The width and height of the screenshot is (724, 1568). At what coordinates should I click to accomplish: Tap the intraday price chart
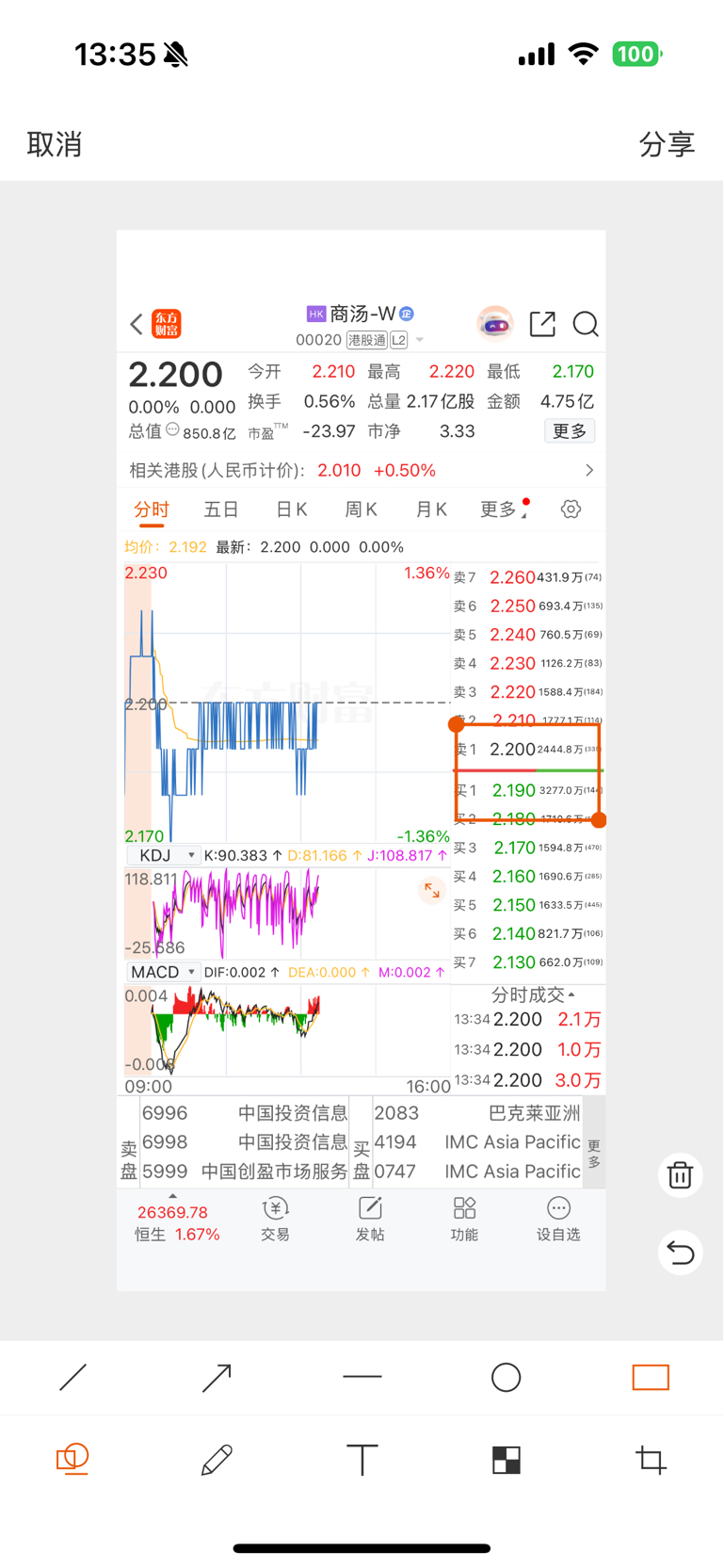pyautogui.click(x=287, y=703)
